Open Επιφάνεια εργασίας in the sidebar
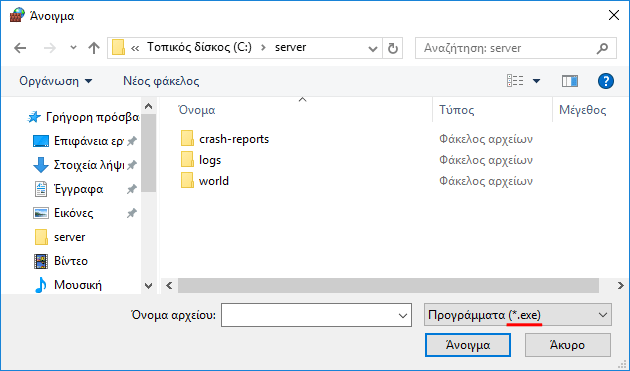 point(78,141)
